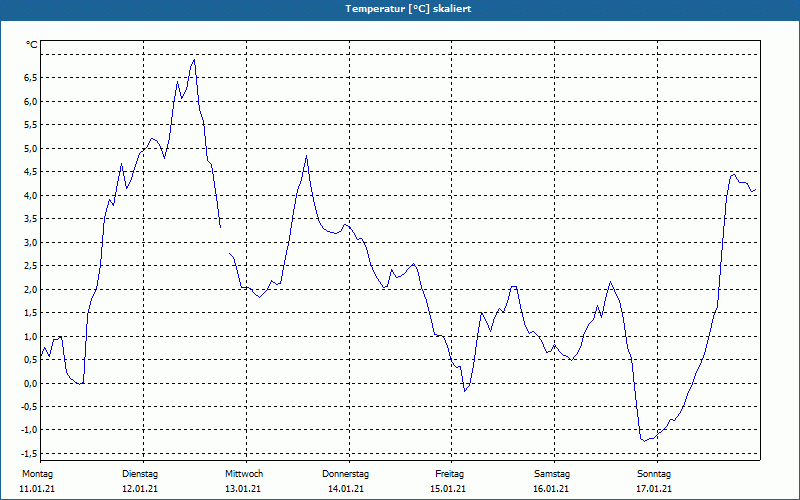Click the 1,5 y-axis value
Viewport: 800px width, 500px height.
pos(30,312)
